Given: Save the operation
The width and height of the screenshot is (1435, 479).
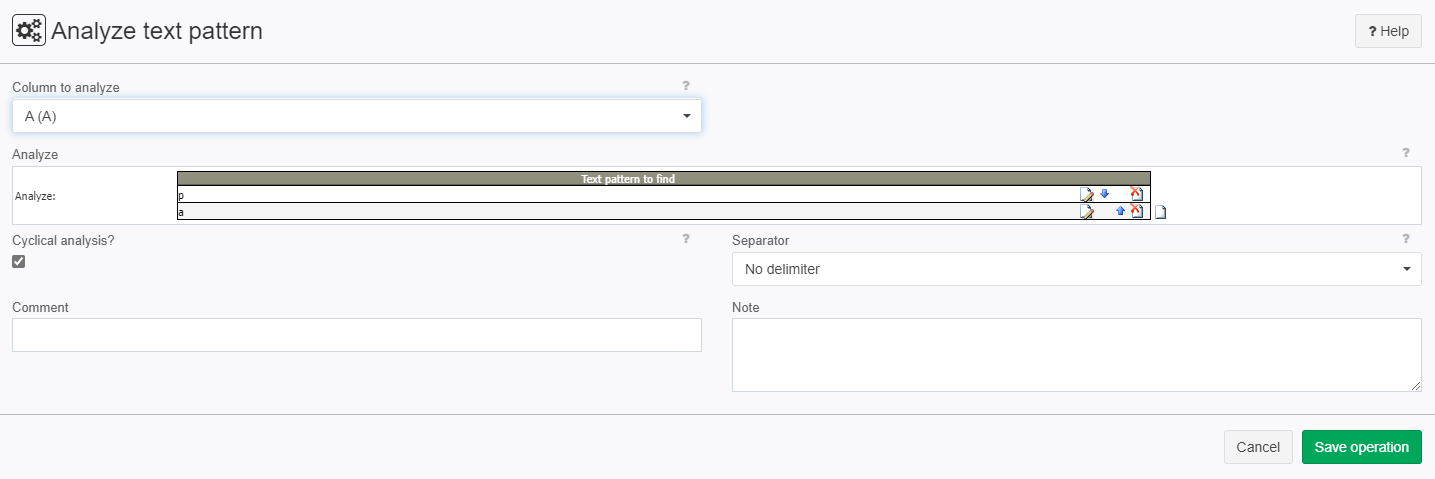Looking at the screenshot, I should (x=1362, y=447).
